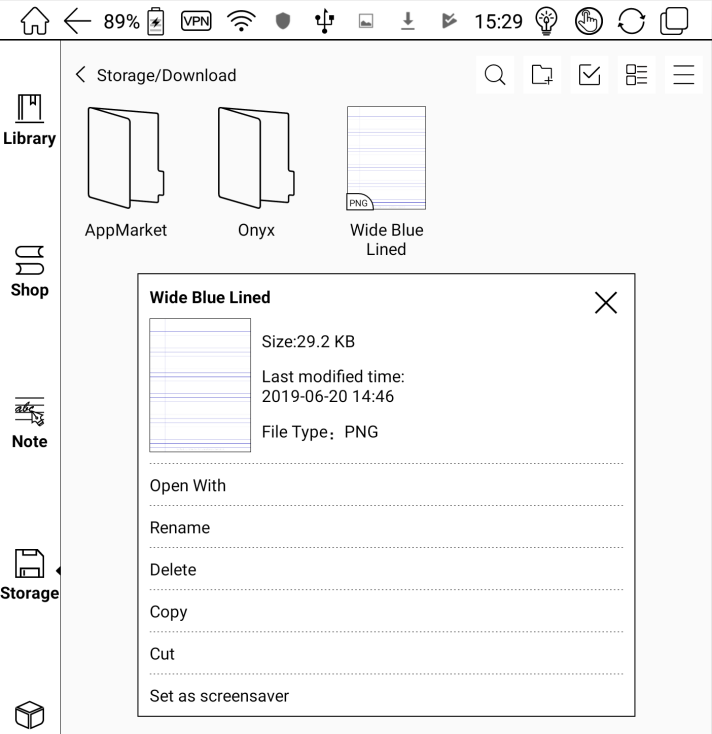Enable multi-select checkbox mode
This screenshot has height=734, width=712.
point(589,75)
